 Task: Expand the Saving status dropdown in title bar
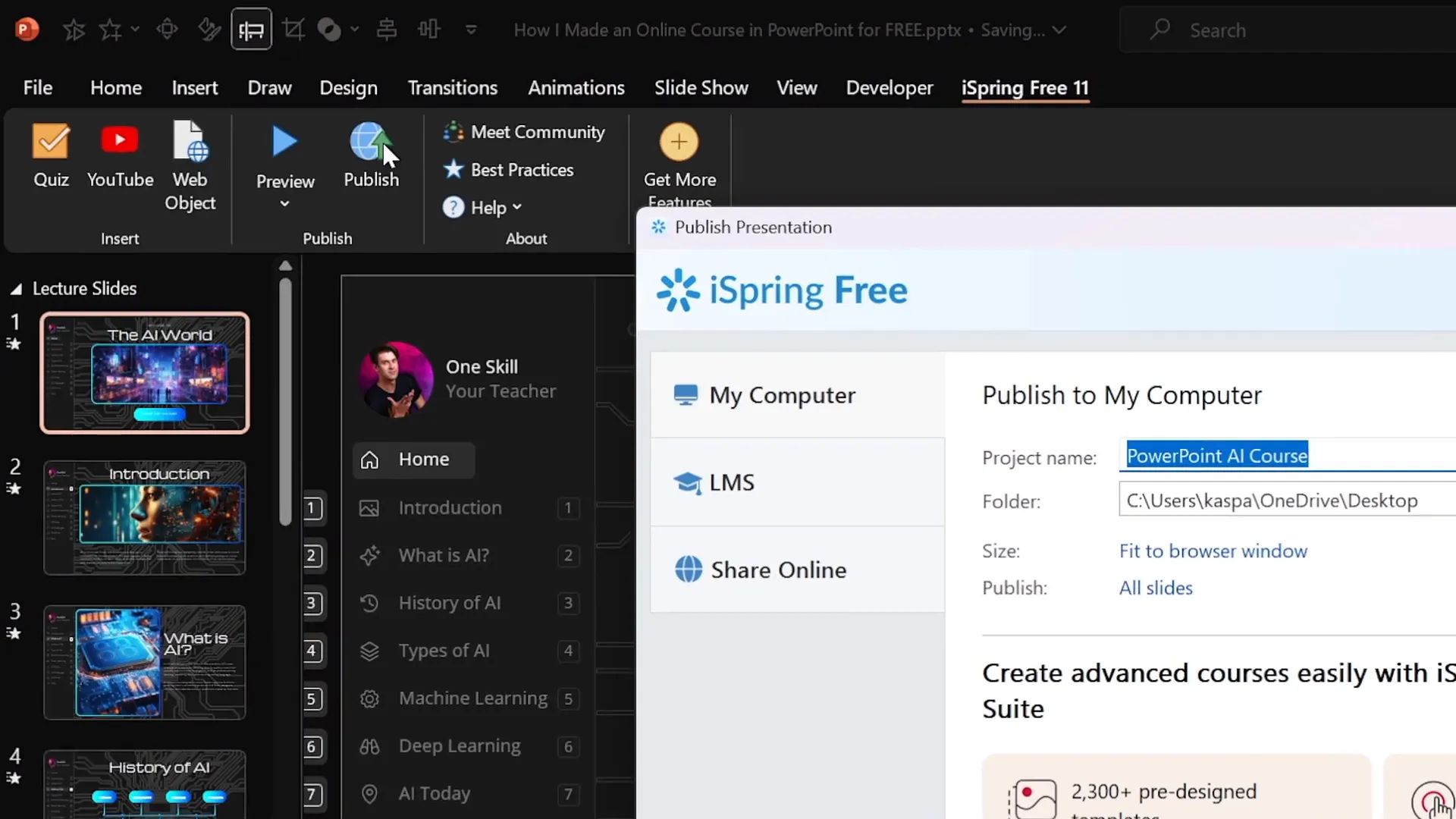point(1059,31)
